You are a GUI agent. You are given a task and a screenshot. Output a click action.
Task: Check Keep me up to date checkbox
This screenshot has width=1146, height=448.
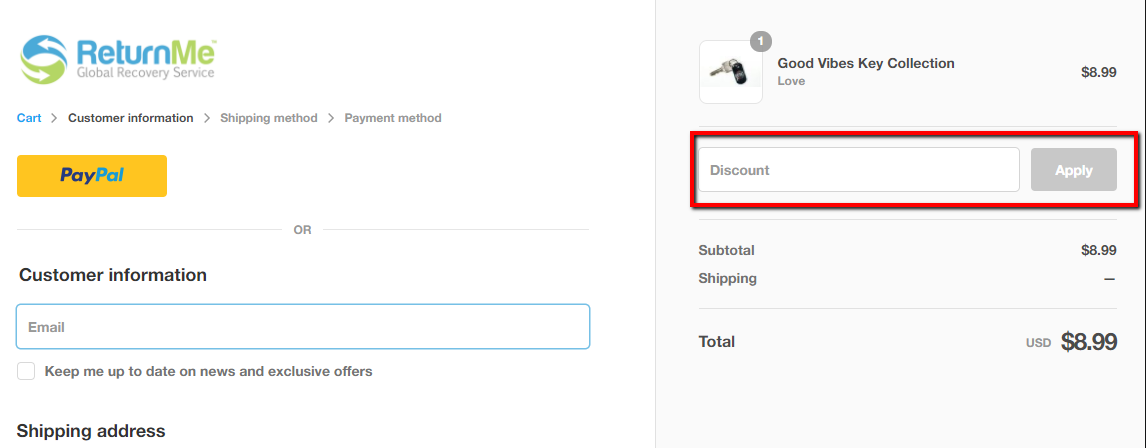coord(26,372)
